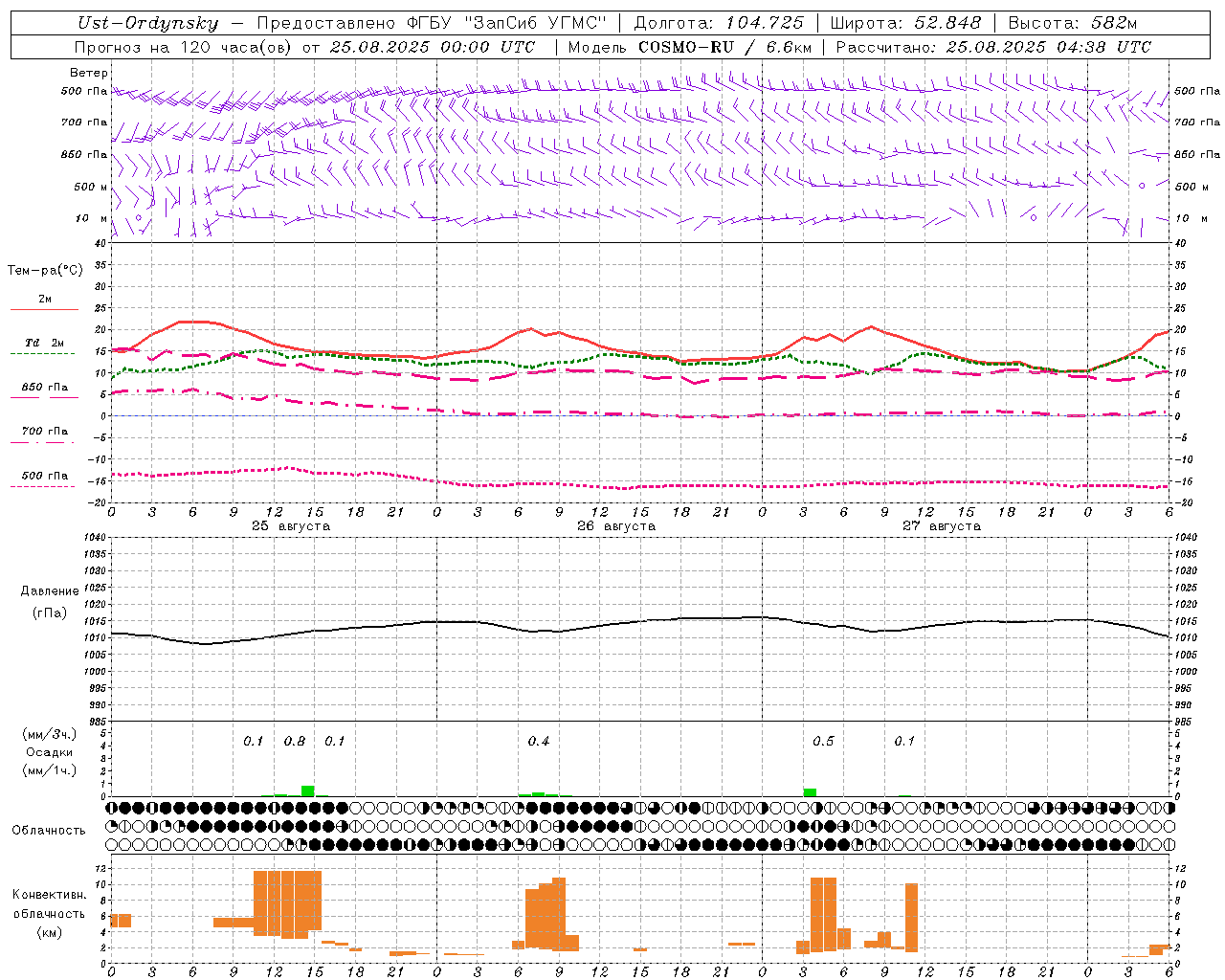Click the (гПа) unit under Давление
Screen dimensions: 1225x980
[50, 613]
